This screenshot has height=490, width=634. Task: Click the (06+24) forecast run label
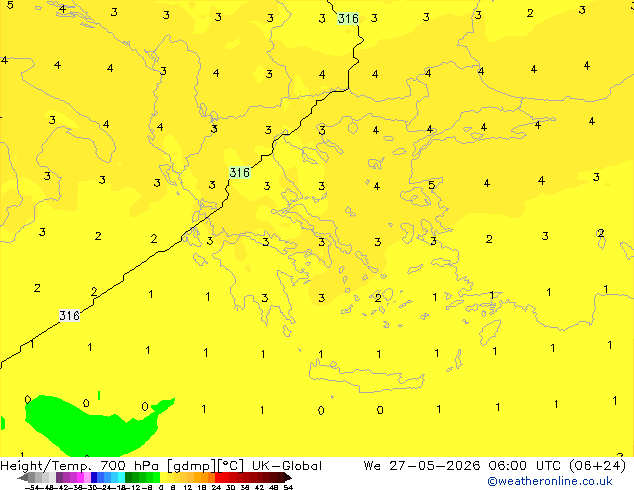click(597, 466)
